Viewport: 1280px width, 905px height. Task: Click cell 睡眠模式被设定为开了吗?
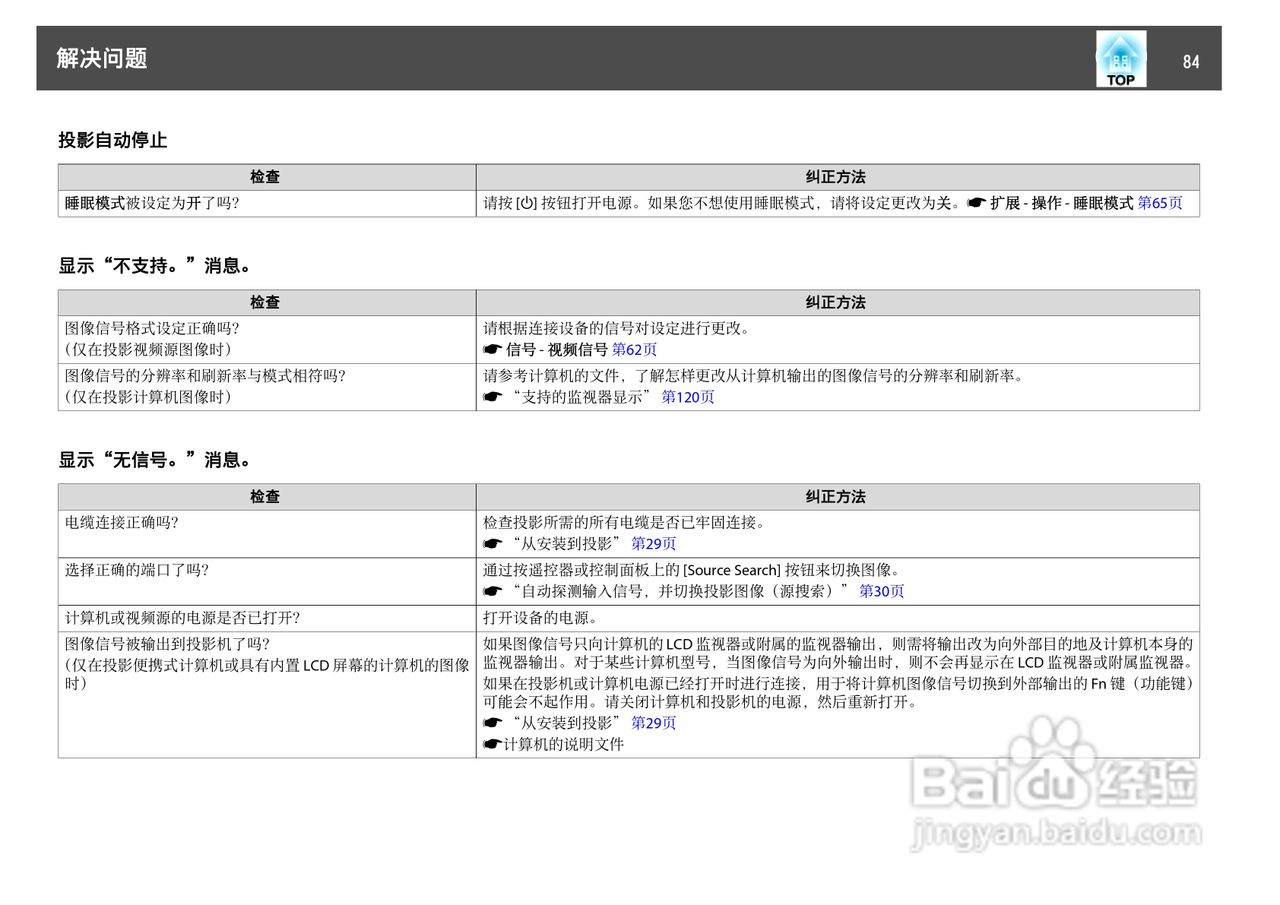(267, 203)
